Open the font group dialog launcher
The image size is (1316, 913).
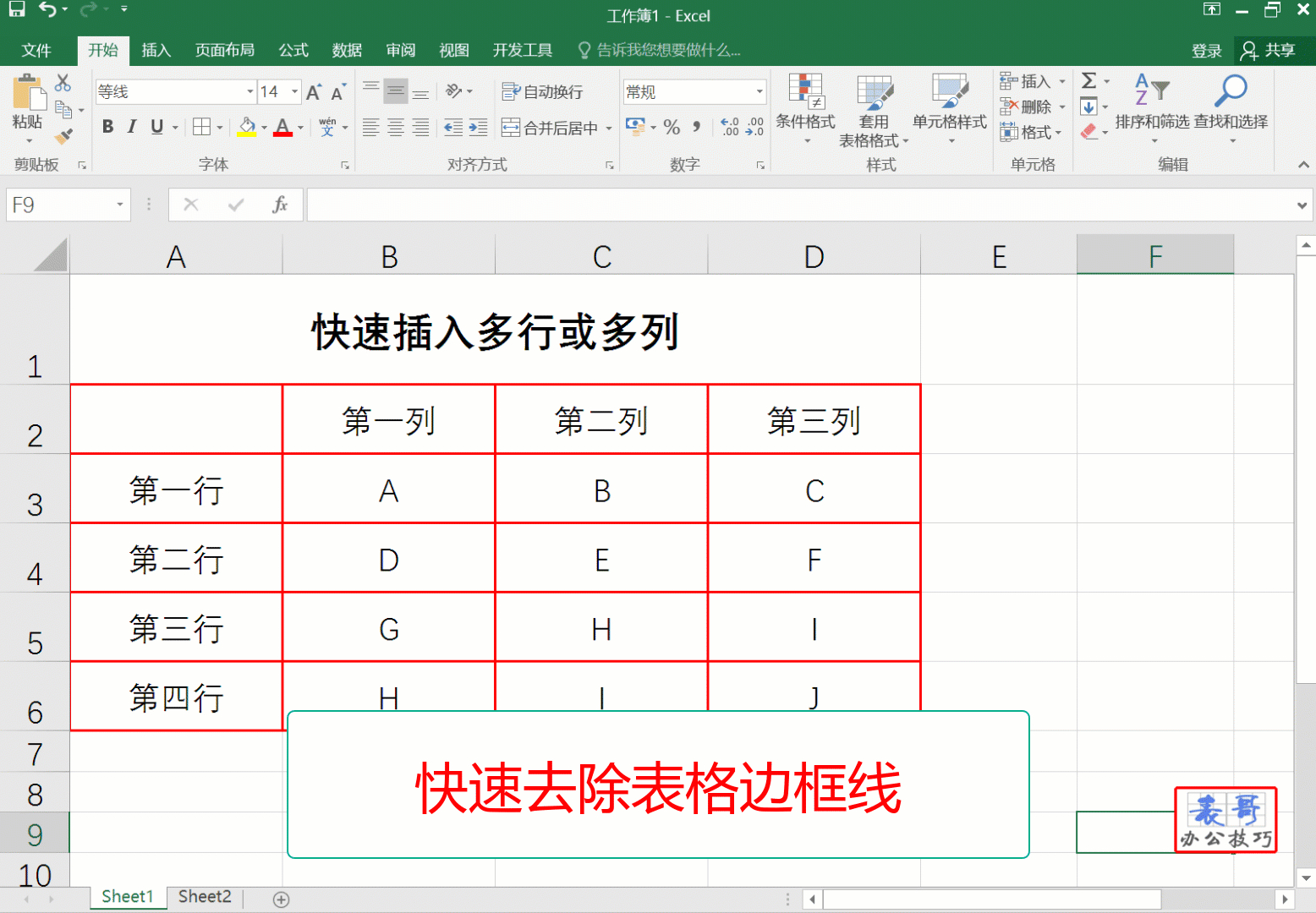345,165
